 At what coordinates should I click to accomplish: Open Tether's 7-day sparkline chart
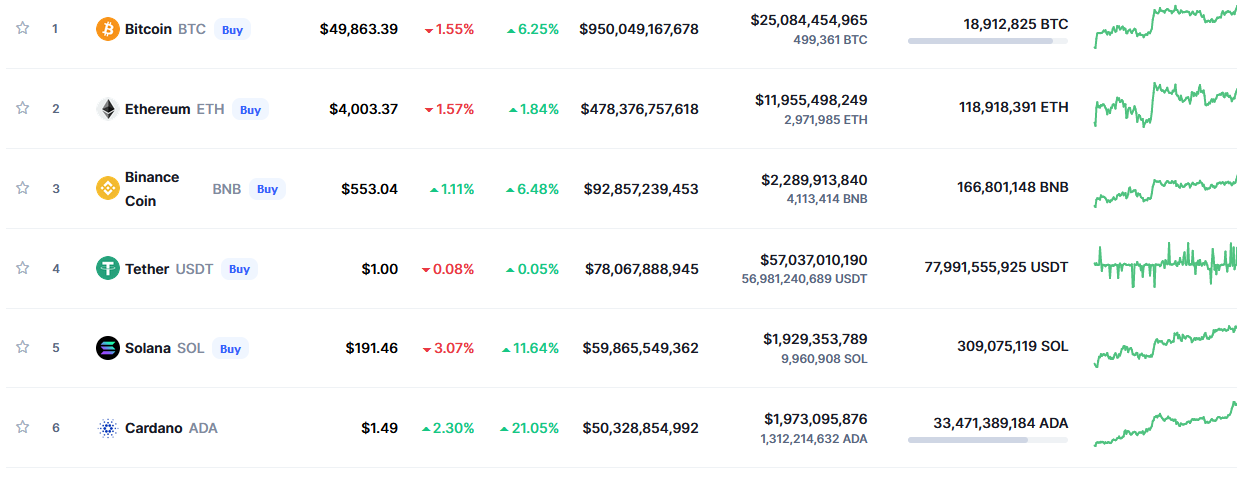(1165, 265)
